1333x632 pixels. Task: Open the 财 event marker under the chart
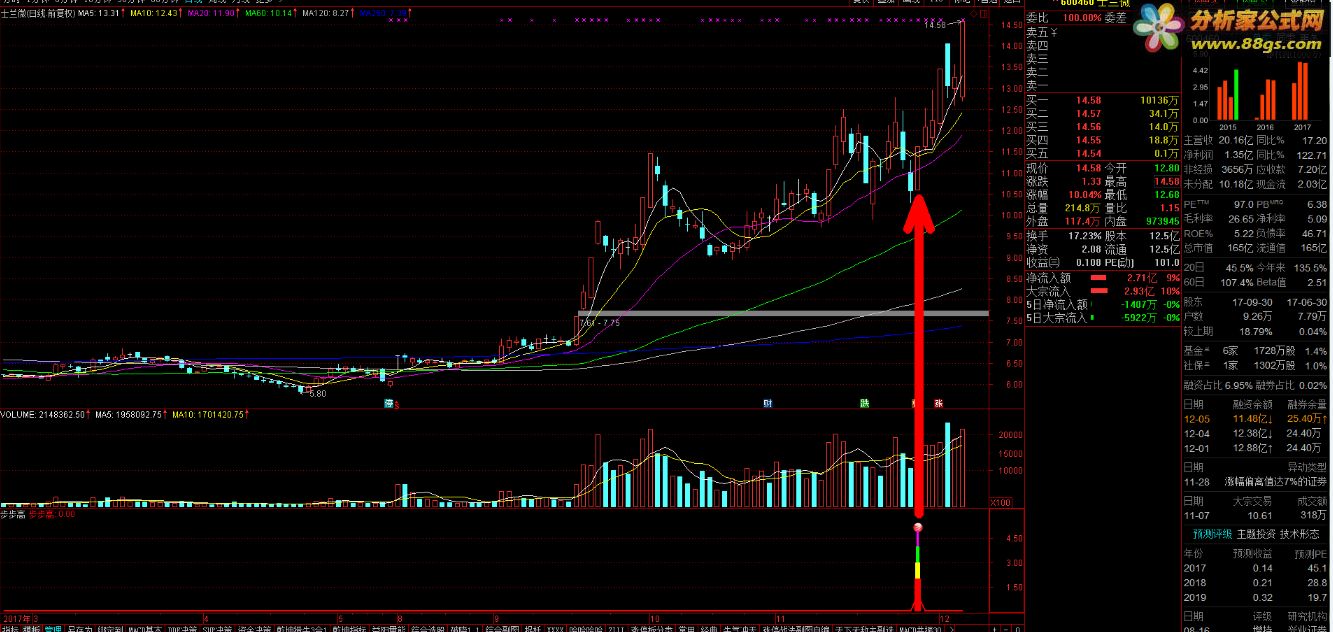(x=767, y=404)
